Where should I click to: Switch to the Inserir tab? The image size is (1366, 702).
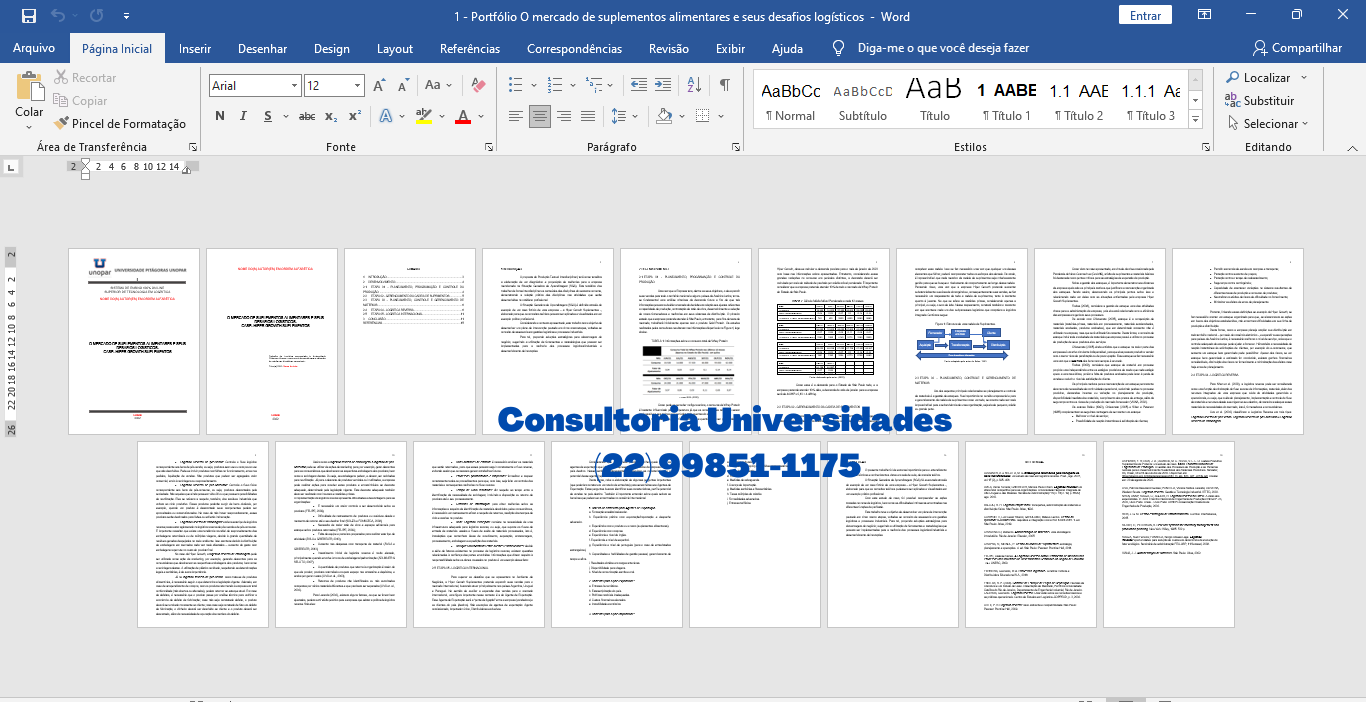(x=194, y=48)
